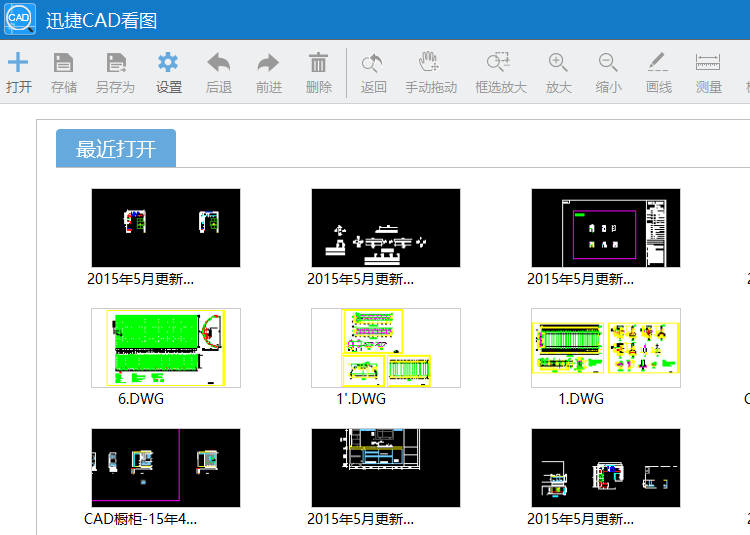Click the 删除 trash icon
Image resolution: width=750 pixels, height=535 pixels.
(318, 62)
